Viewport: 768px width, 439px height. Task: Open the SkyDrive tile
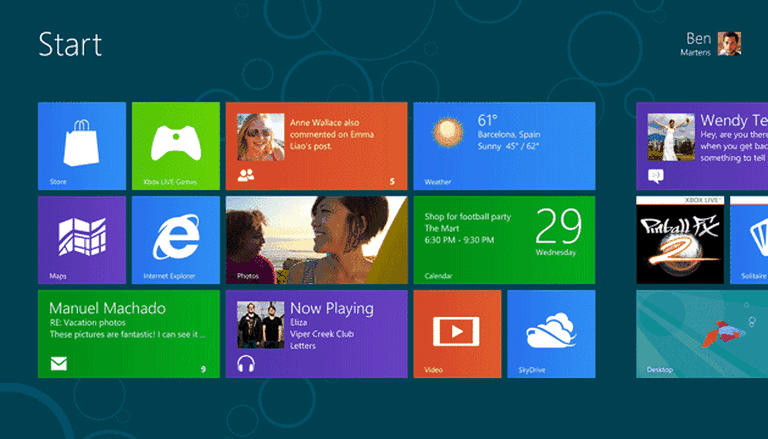coord(552,334)
